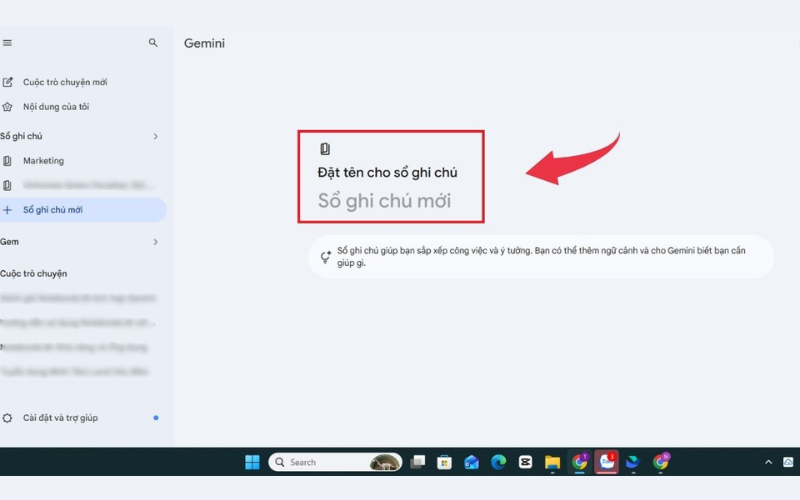Viewport: 800px width, 500px height.
Task: Click the notebook icon above Đặt tên cho sổ ghi chú
Action: [x=325, y=149]
